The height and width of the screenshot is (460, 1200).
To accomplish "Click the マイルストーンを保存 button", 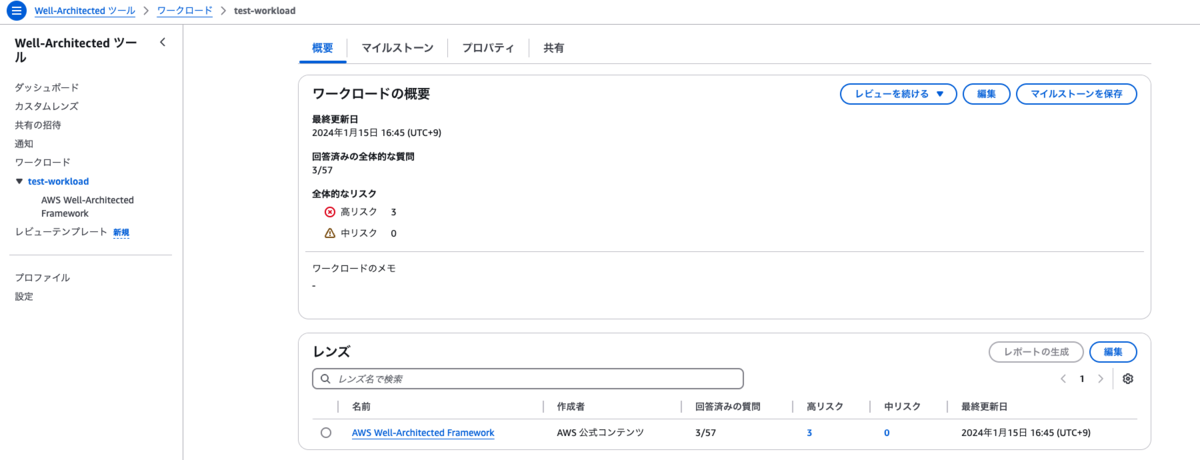I will pos(1076,94).
